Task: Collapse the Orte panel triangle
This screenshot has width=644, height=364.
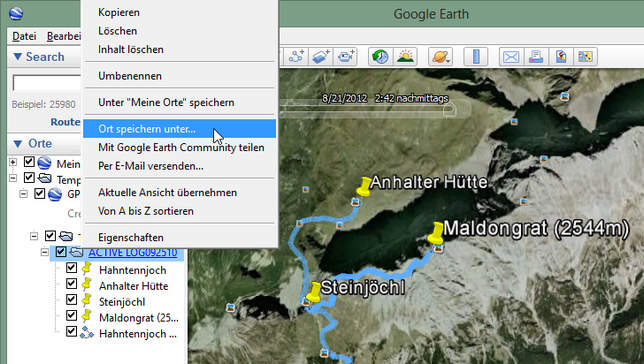Action: 17,143
